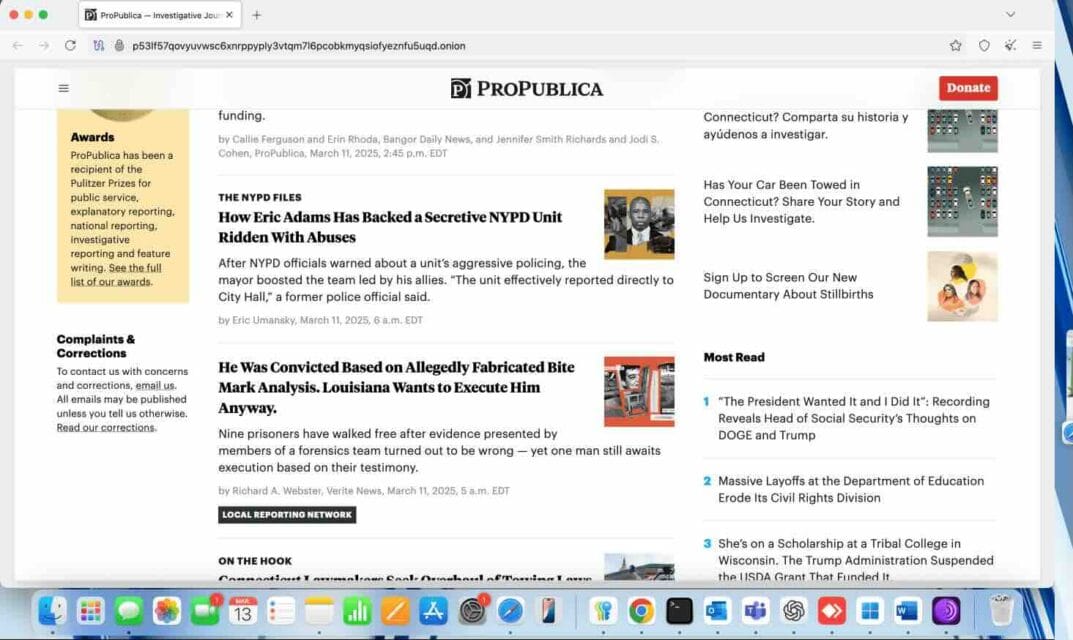Click the Local Reporting Network tag

(287, 515)
